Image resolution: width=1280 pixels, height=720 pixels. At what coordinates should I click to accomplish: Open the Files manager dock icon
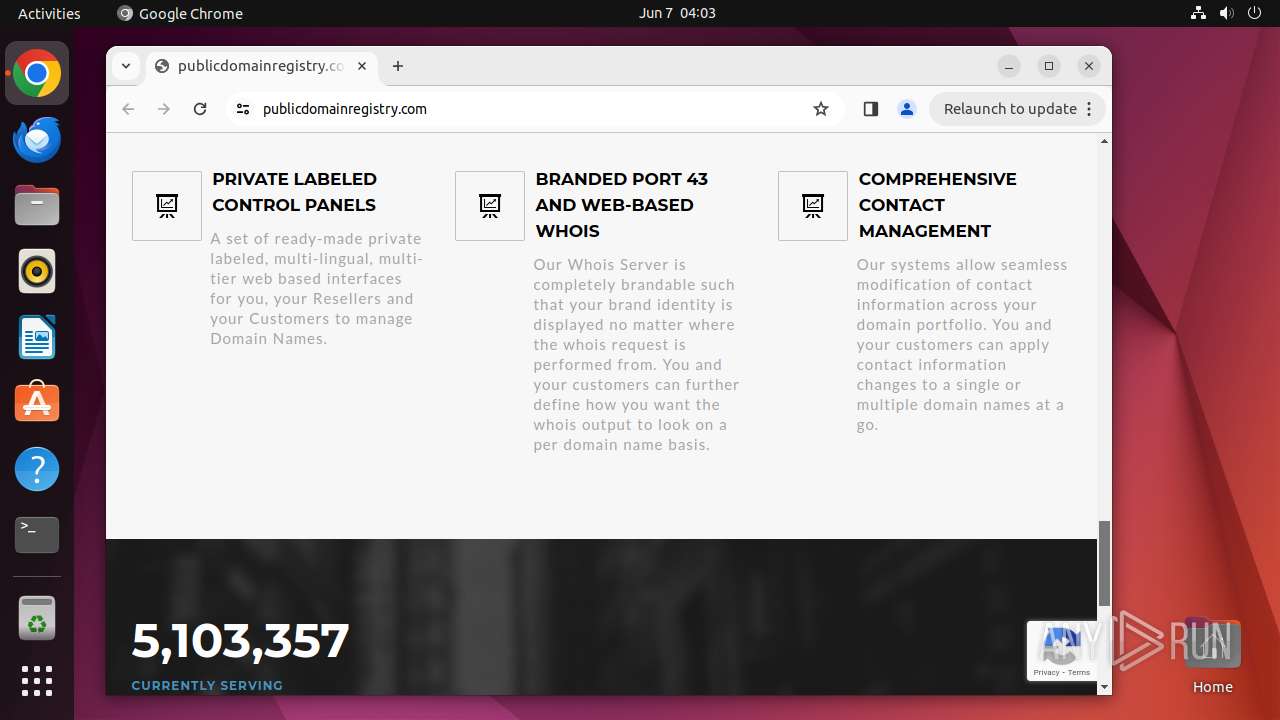37,206
